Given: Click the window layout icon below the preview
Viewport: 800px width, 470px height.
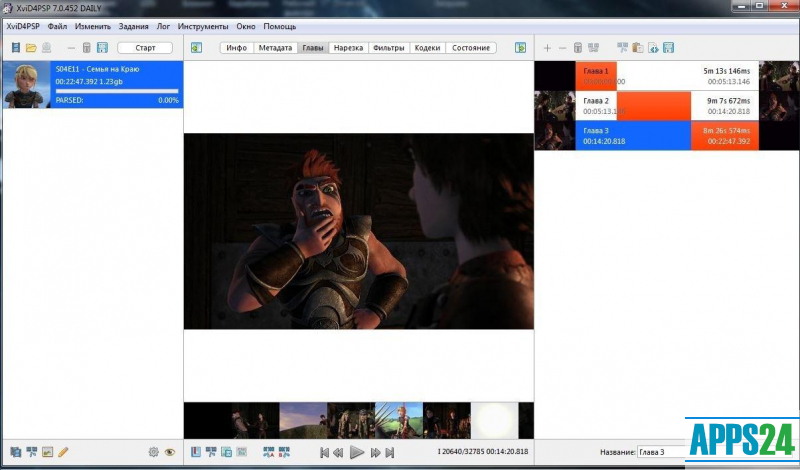Looking at the screenshot, I should tap(226, 452).
